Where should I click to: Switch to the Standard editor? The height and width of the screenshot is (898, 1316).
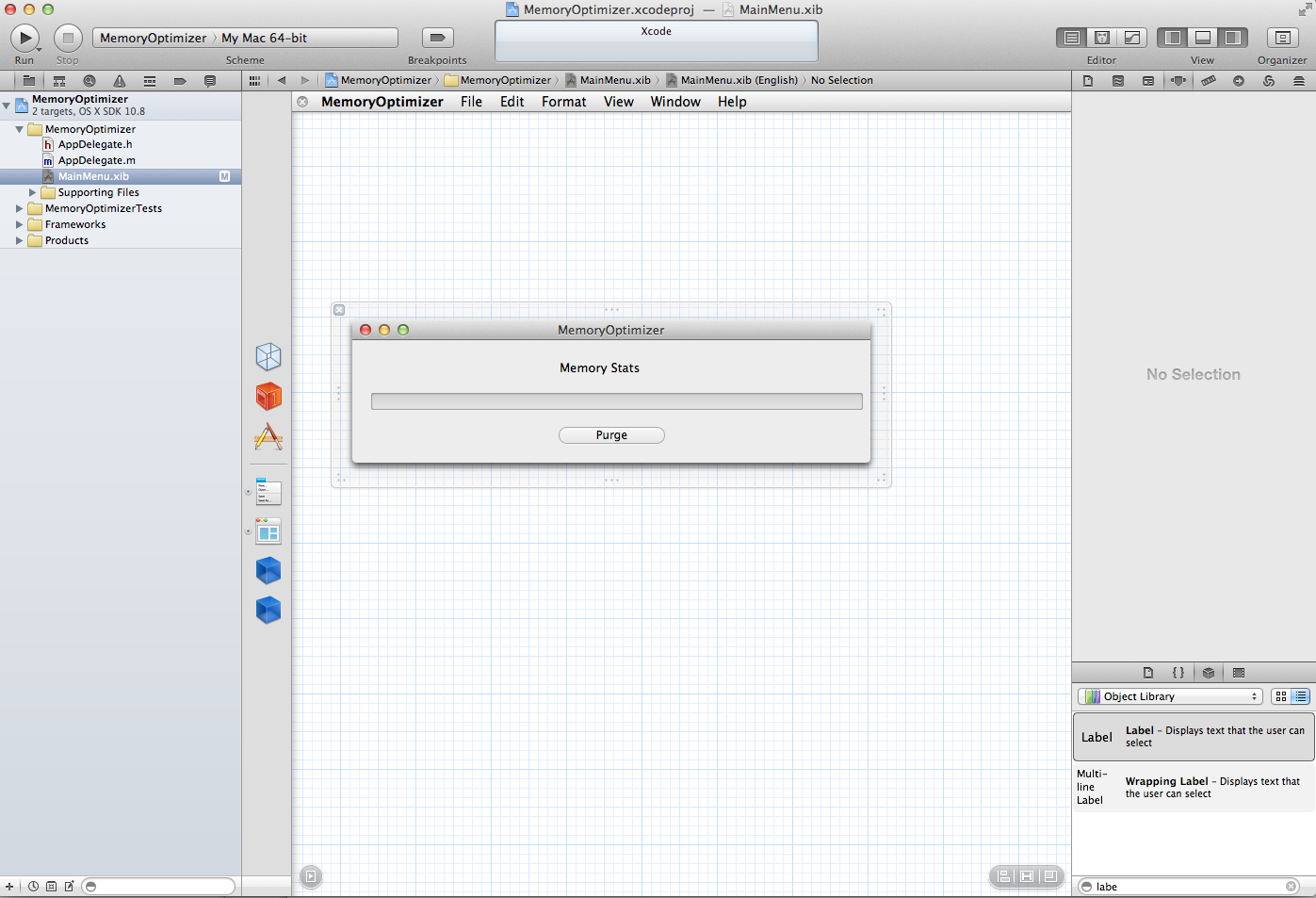[x=1072, y=38]
